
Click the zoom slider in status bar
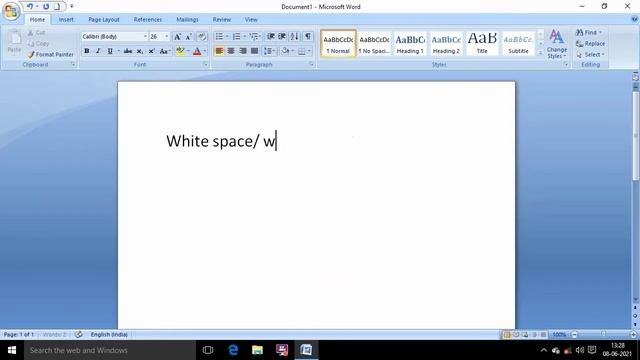[x=603, y=334]
